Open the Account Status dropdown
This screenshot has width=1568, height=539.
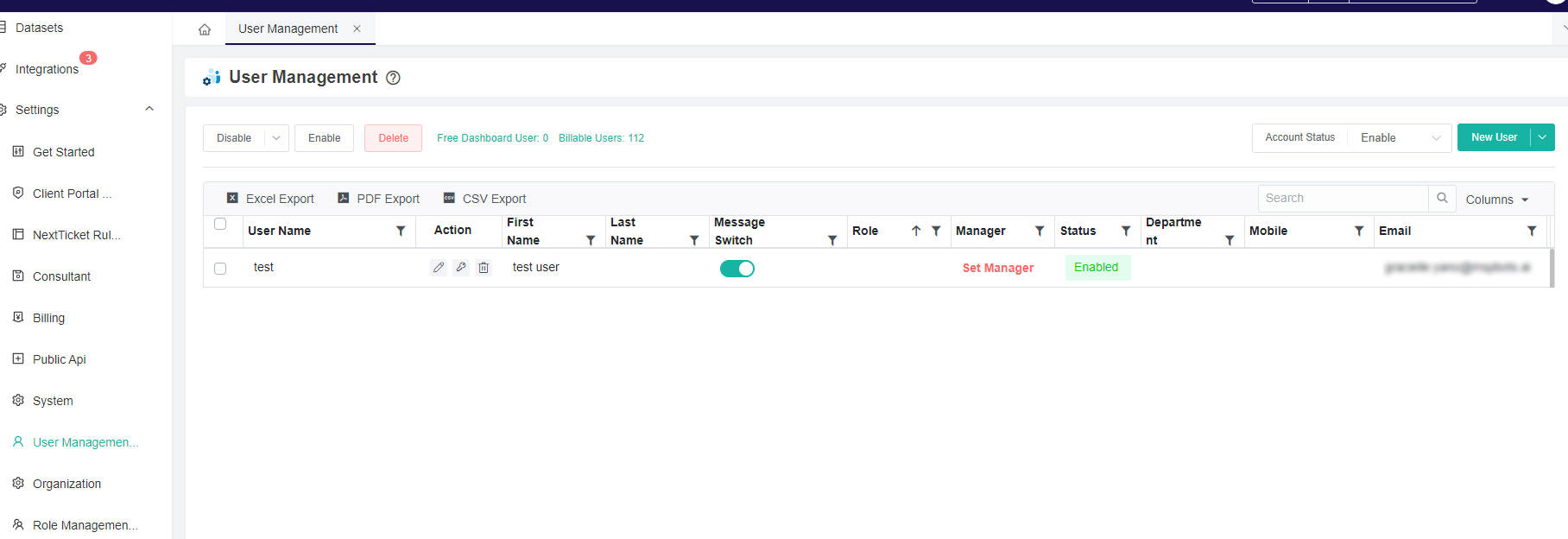pos(1397,138)
